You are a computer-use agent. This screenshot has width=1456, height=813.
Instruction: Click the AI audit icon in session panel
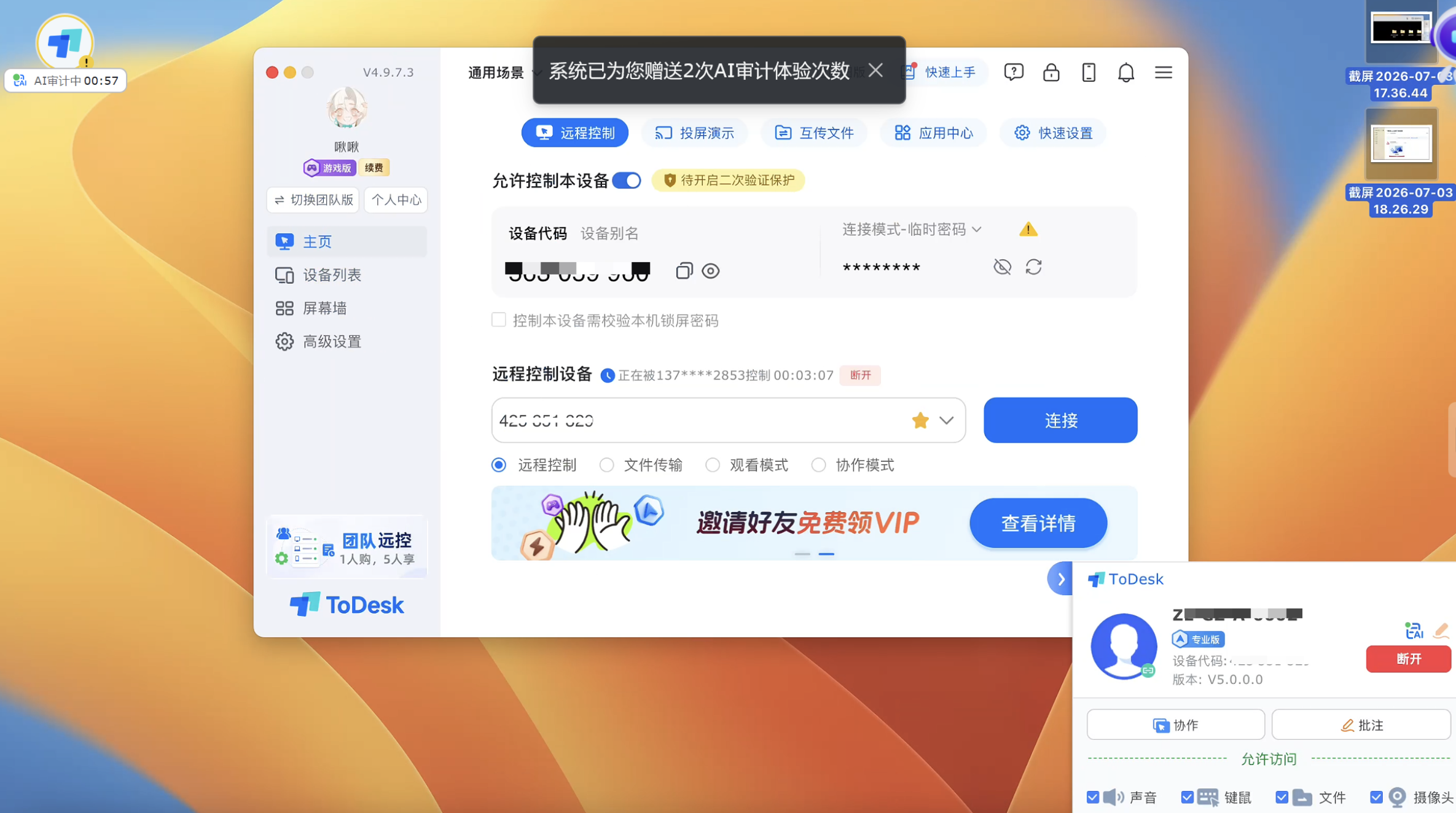(x=1414, y=631)
